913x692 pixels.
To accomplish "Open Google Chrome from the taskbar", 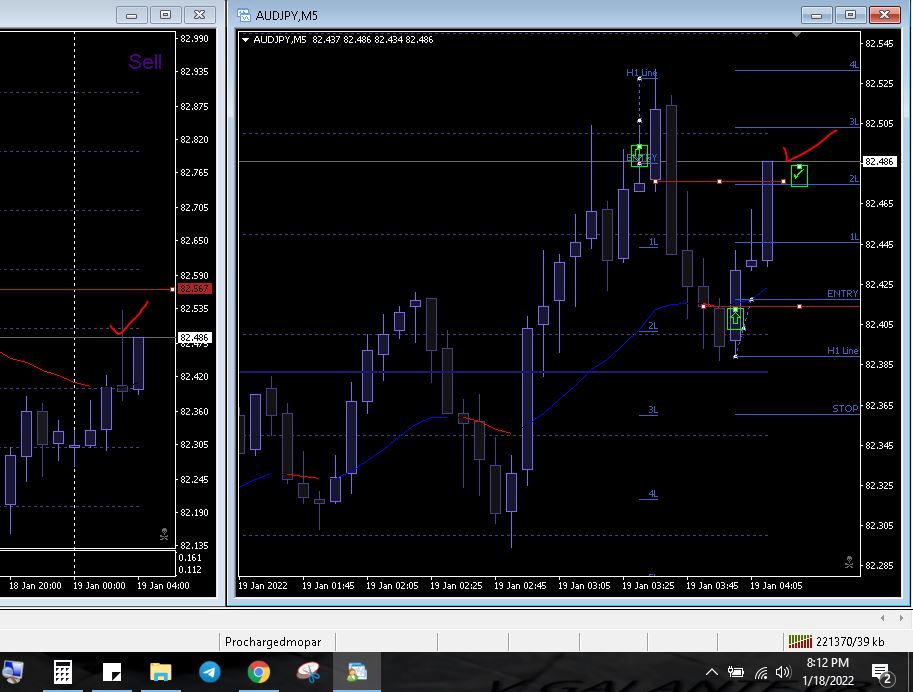I will pyautogui.click(x=259, y=672).
